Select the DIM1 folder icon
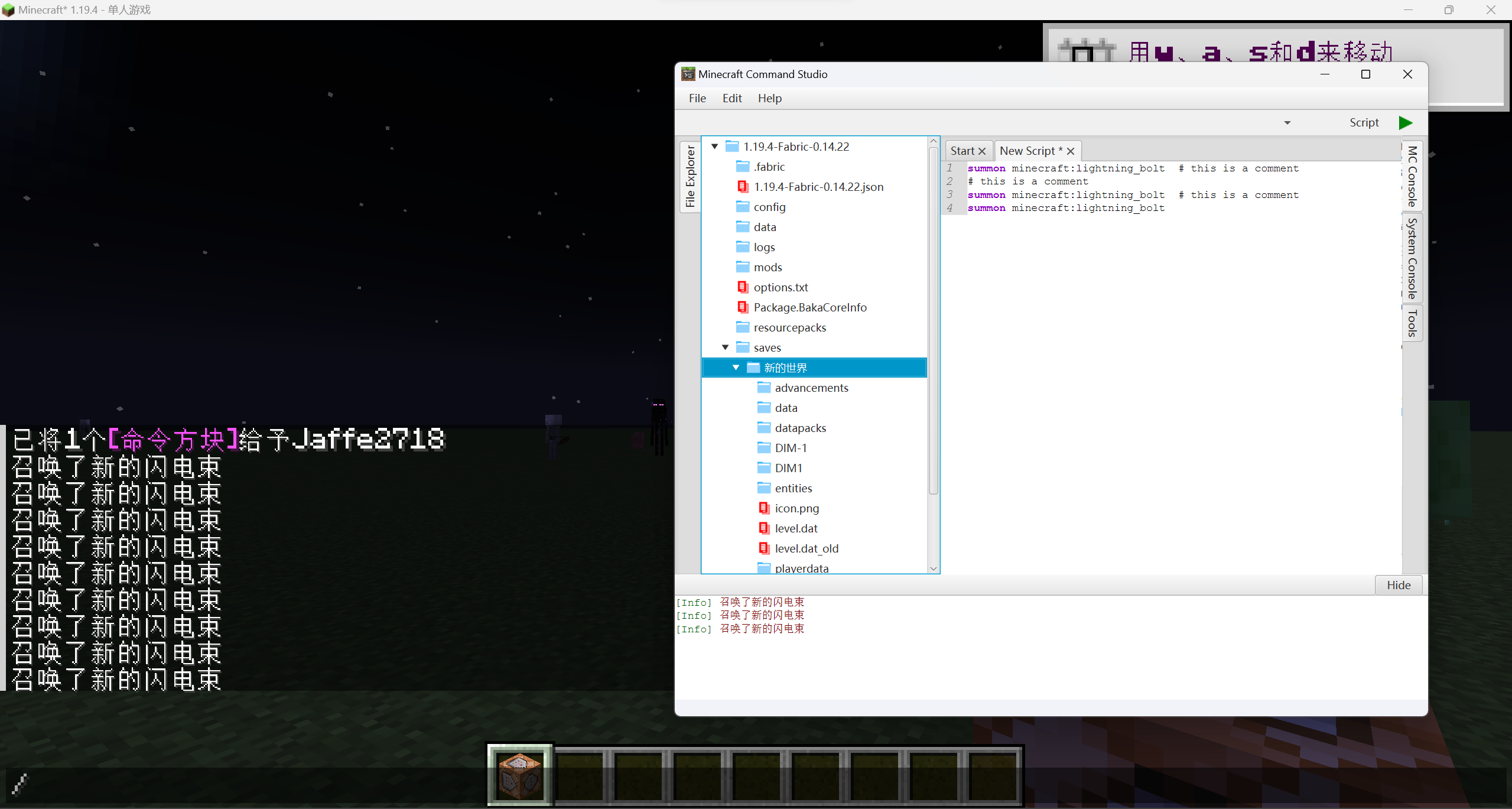The image size is (1512, 809). [x=764, y=467]
